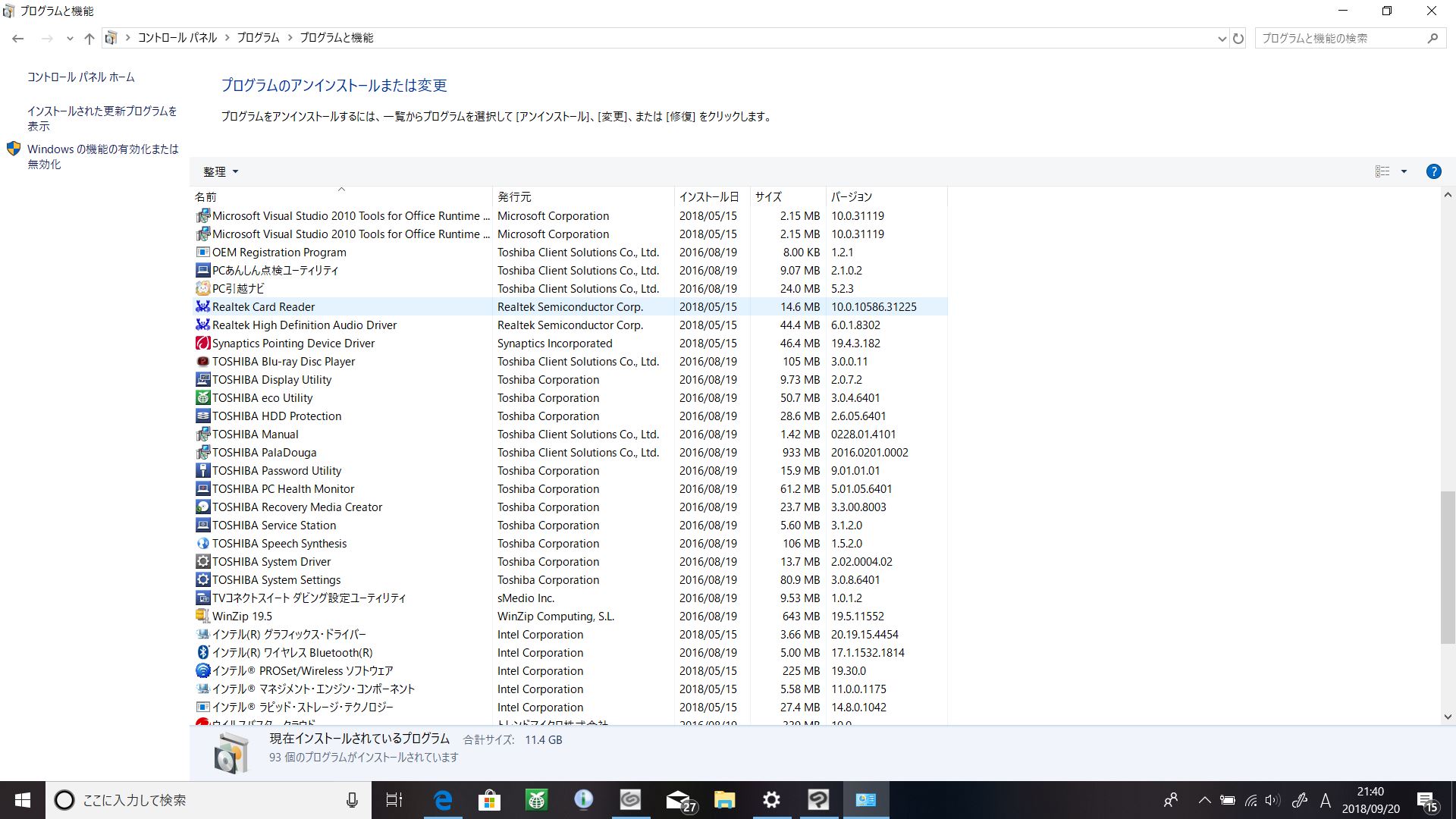The height and width of the screenshot is (819, 1456).
Task: Select TOSHIBA Blu-ray Disc Player entry
Action: click(x=283, y=362)
